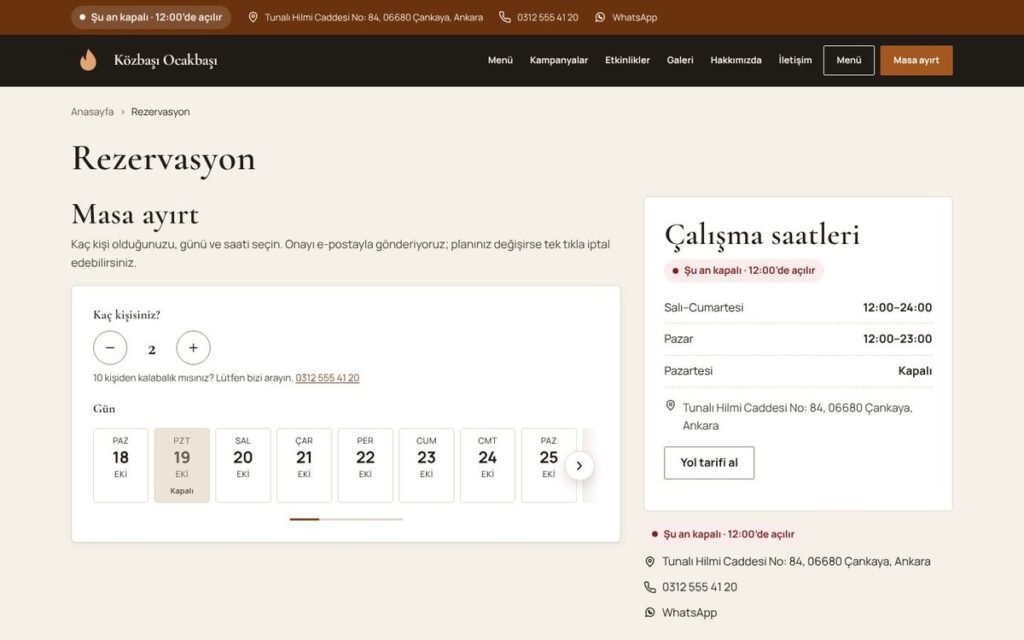Open Etkinlikler in the navigation

tap(627, 60)
